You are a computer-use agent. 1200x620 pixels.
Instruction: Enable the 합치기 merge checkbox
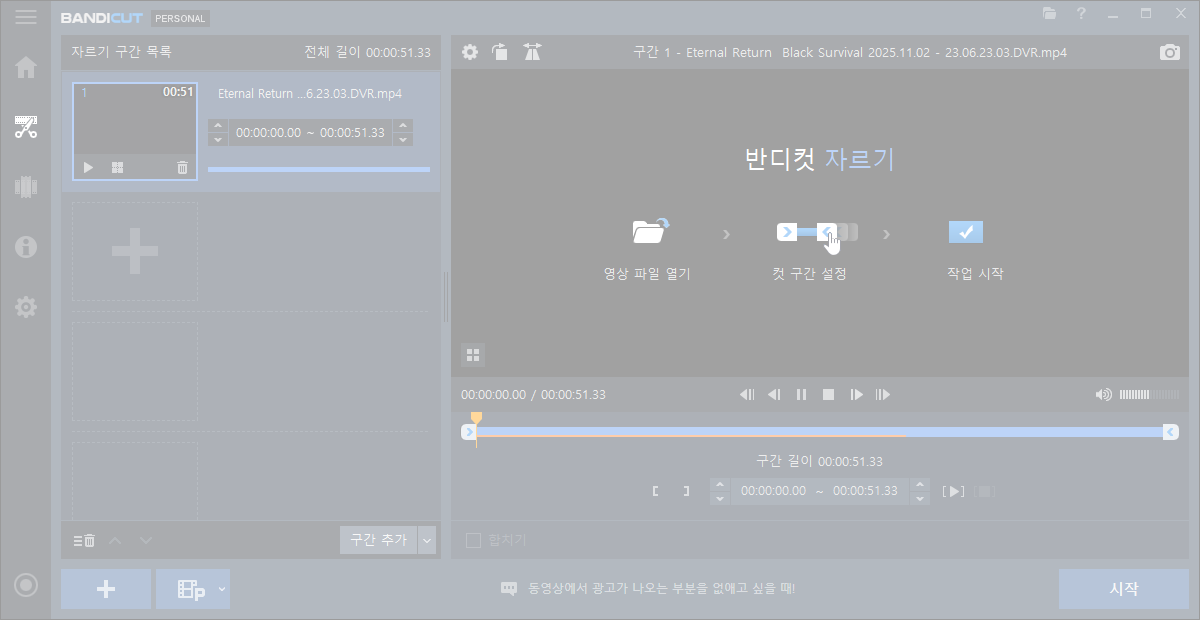474,541
